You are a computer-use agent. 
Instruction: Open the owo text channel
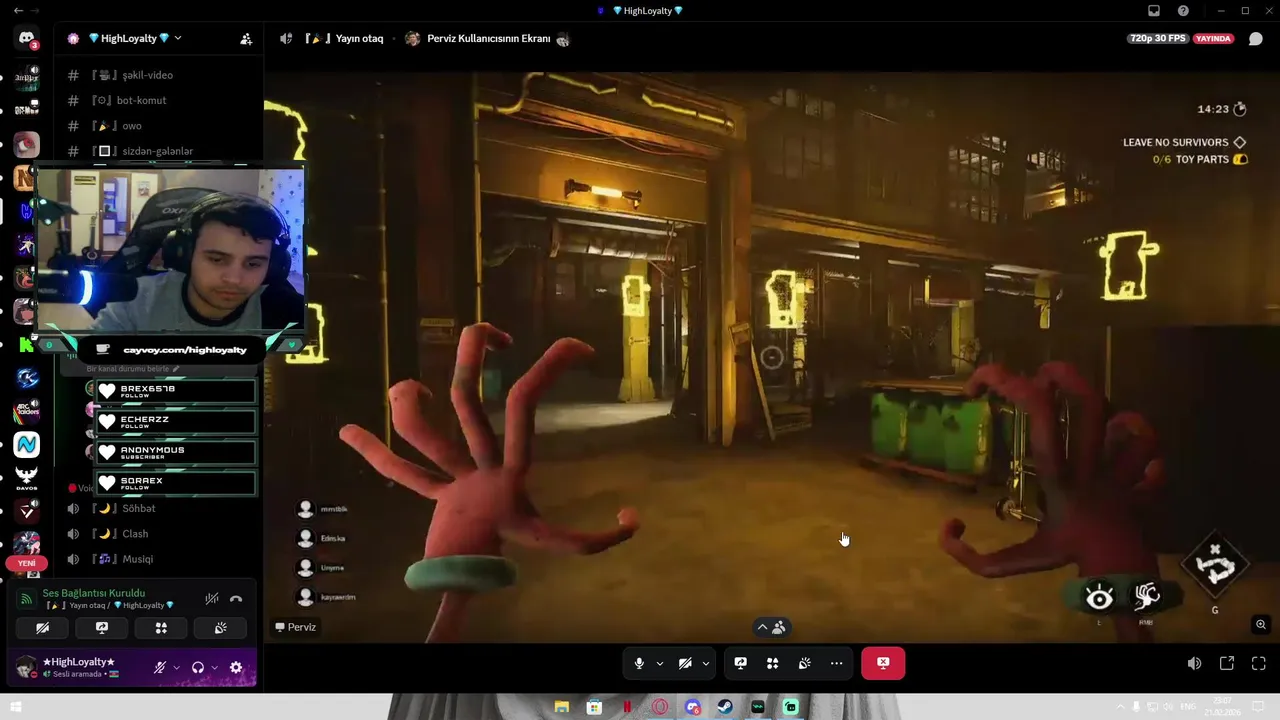[160, 126]
